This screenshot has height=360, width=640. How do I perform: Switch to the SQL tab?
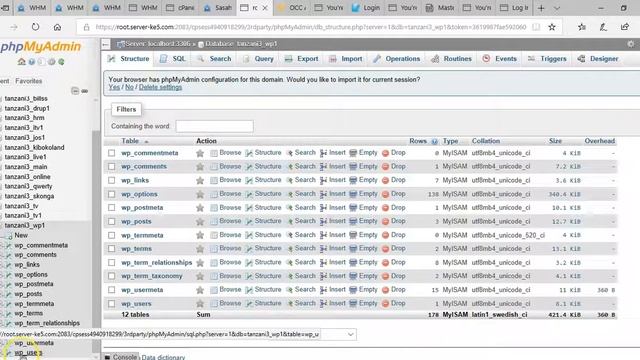[x=173, y=59]
